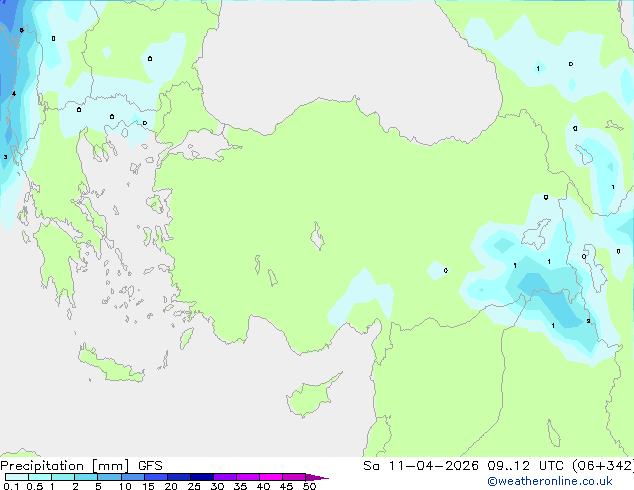Viewport: 634px width, 490px height.
Task: Open the weatheronline.co.uk copyright link
Action: (550, 481)
